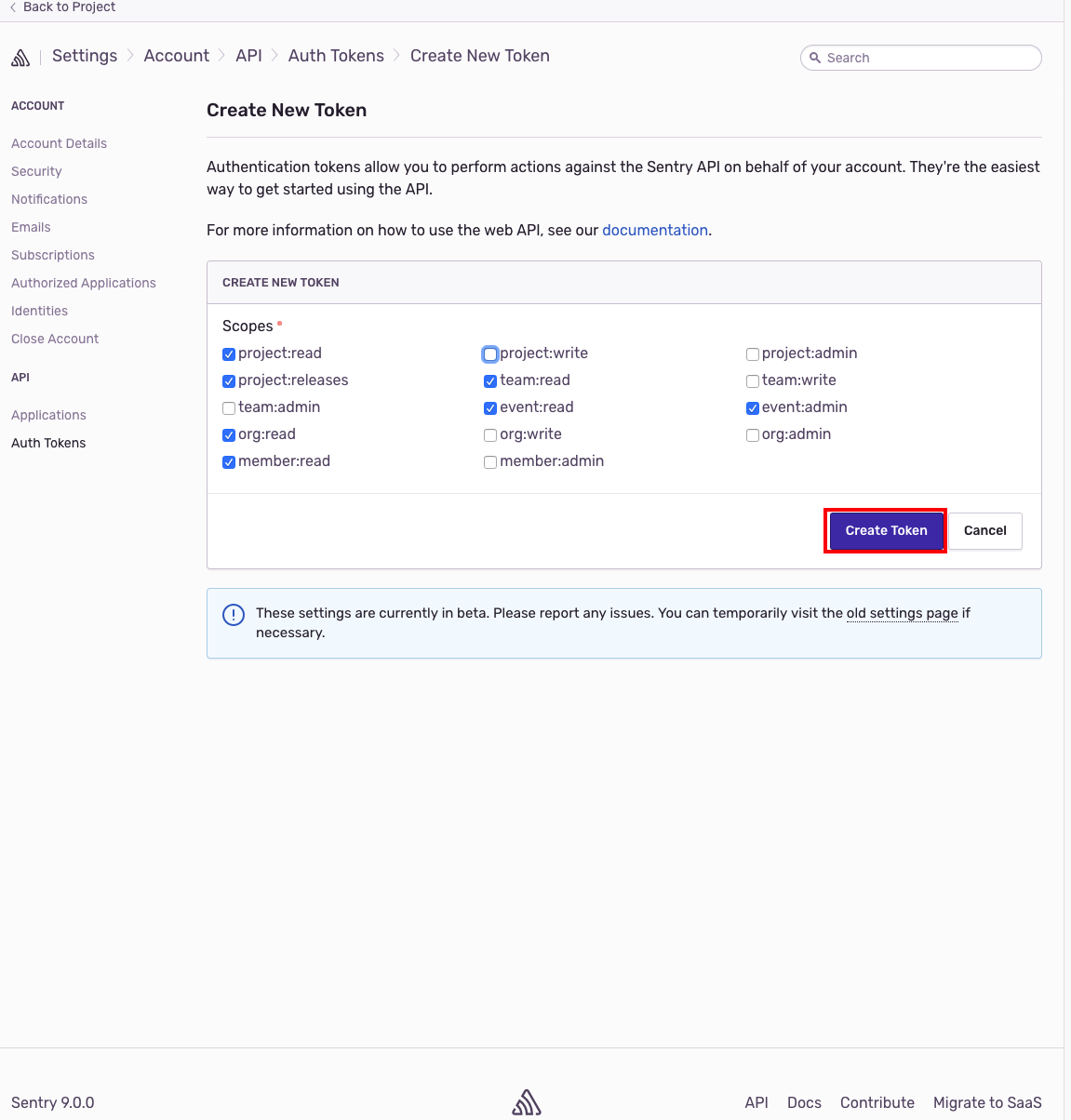Click the Sentry logo in footer
Image resolution: width=1071 pixels, height=1120 pixels.
(527, 1102)
